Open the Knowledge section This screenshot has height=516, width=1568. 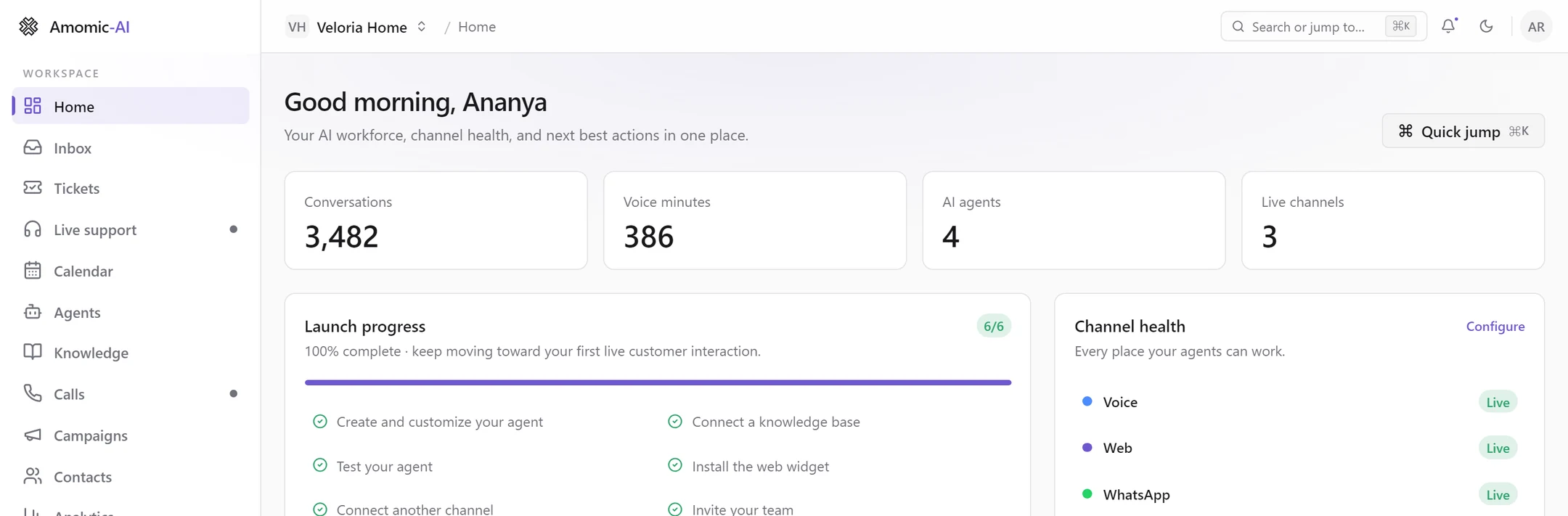coord(131,352)
